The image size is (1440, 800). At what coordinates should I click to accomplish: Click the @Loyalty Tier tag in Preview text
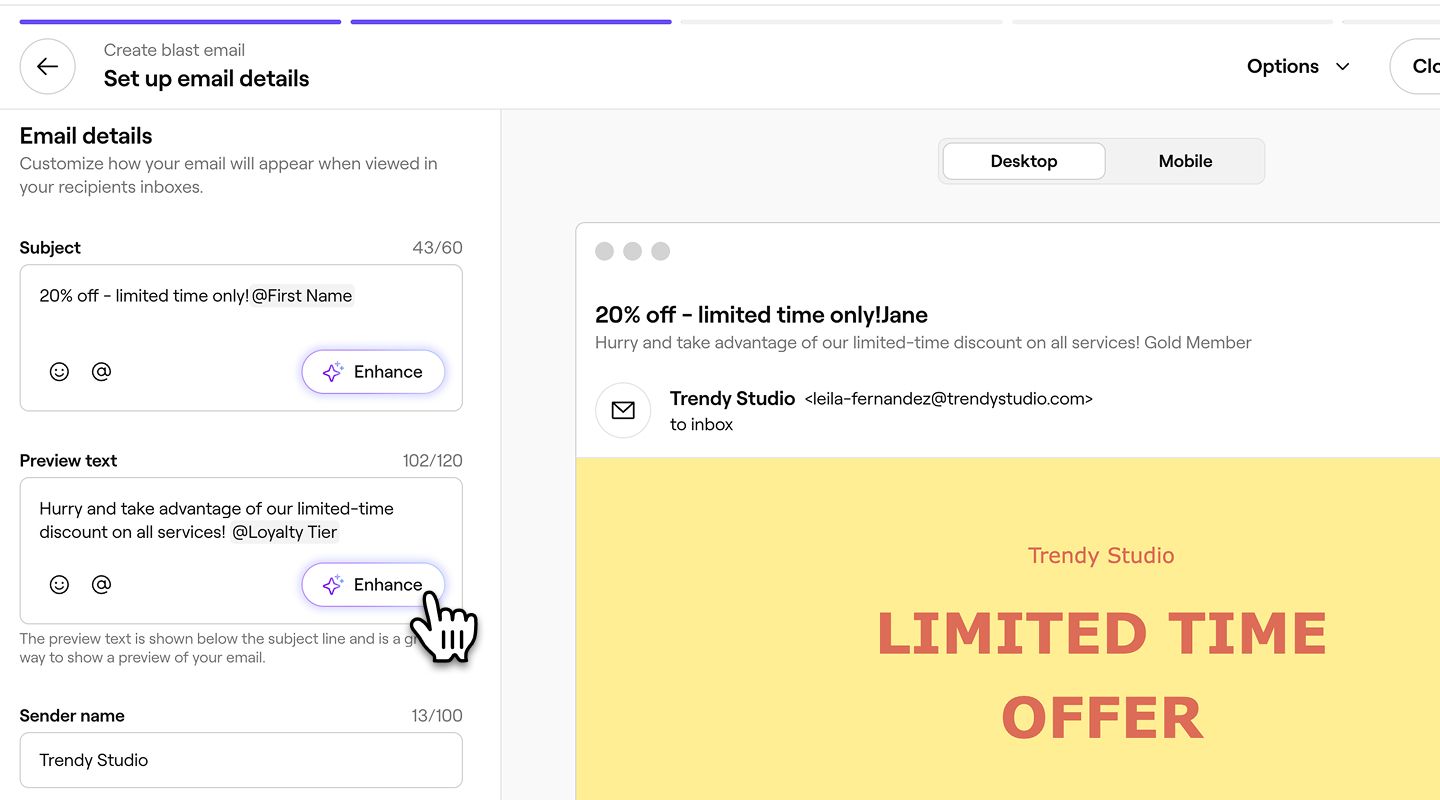[285, 532]
